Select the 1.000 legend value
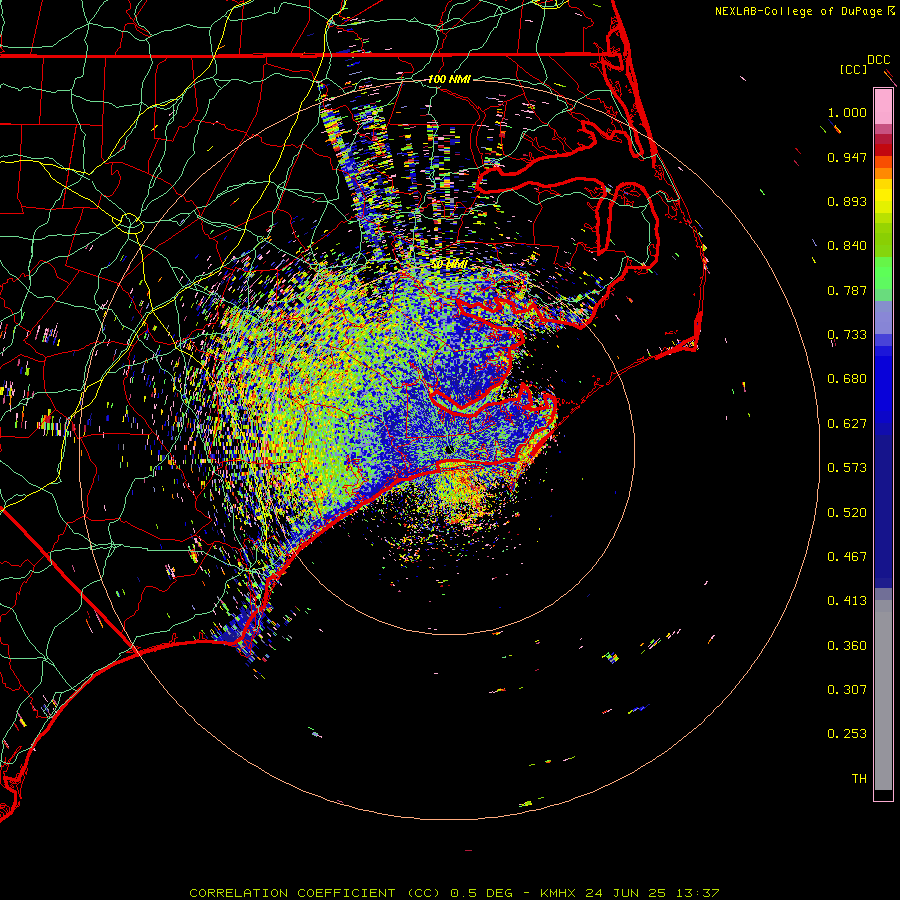The height and width of the screenshot is (900, 900). [x=847, y=112]
